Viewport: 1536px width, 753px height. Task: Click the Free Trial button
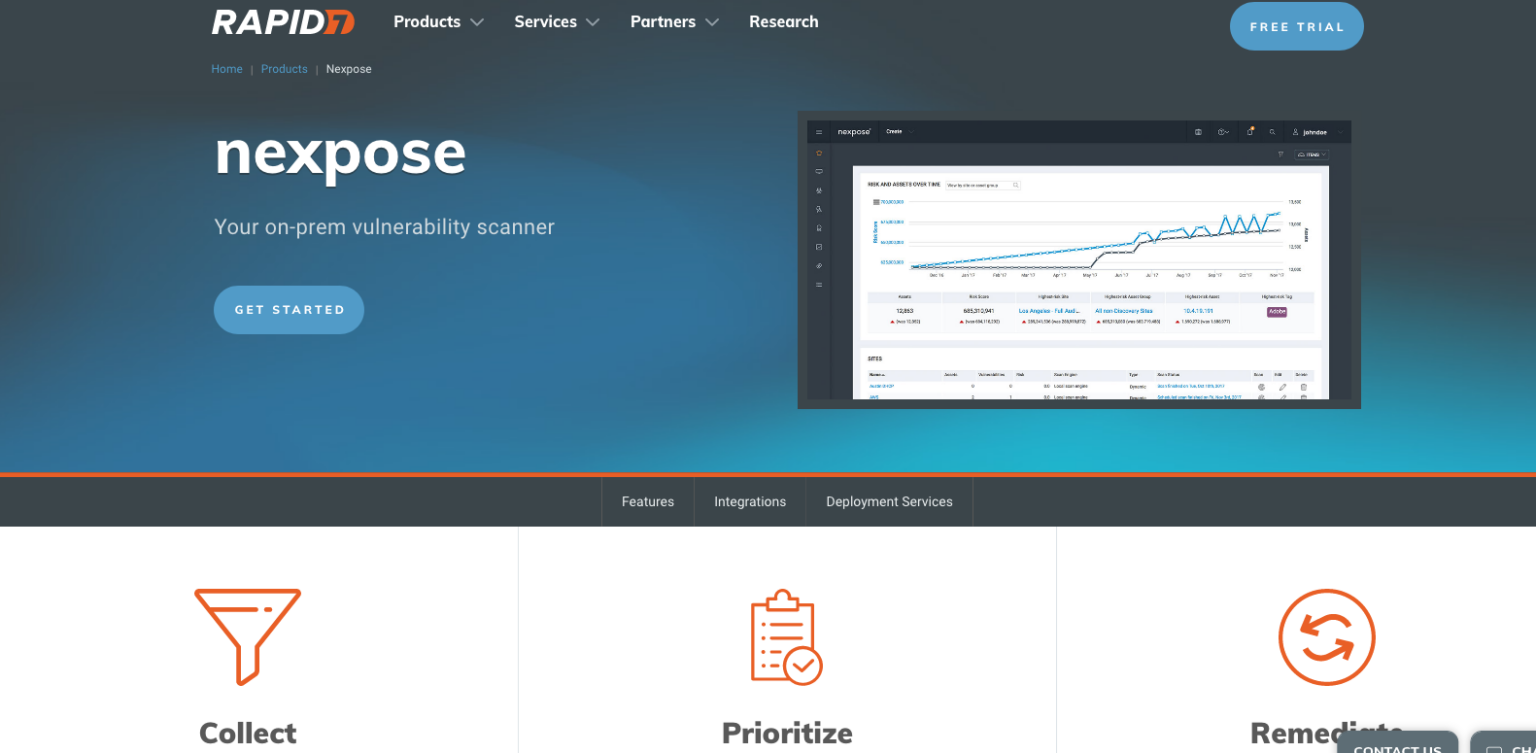[x=1296, y=26]
